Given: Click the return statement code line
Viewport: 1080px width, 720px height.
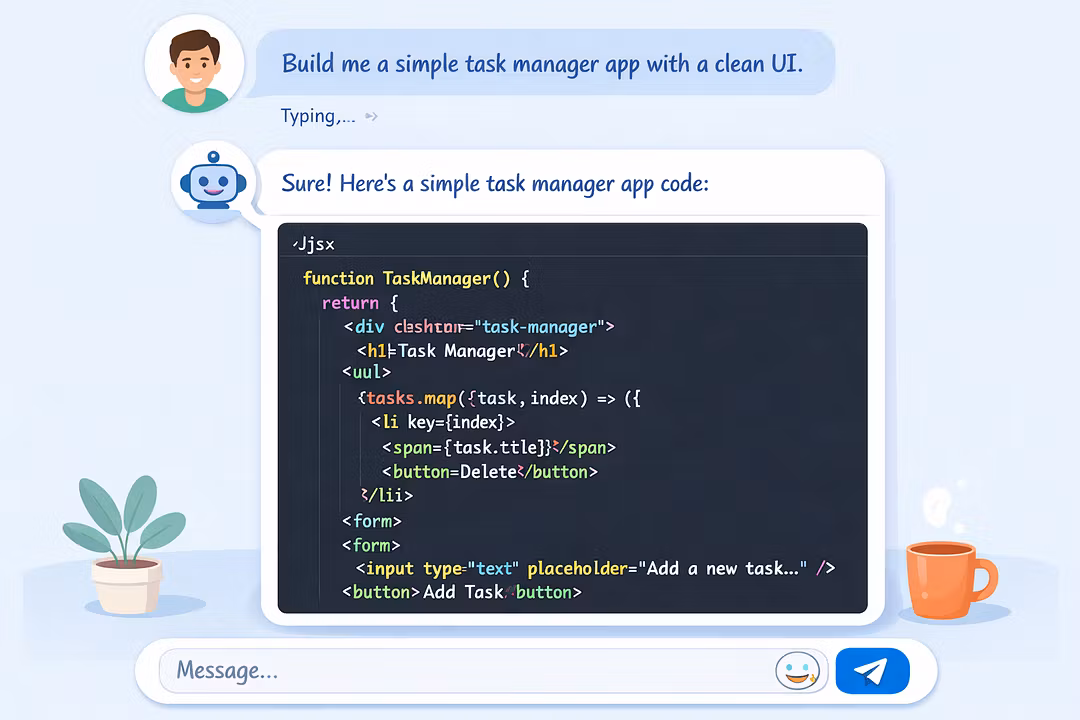Looking at the screenshot, I should click(x=360, y=303).
